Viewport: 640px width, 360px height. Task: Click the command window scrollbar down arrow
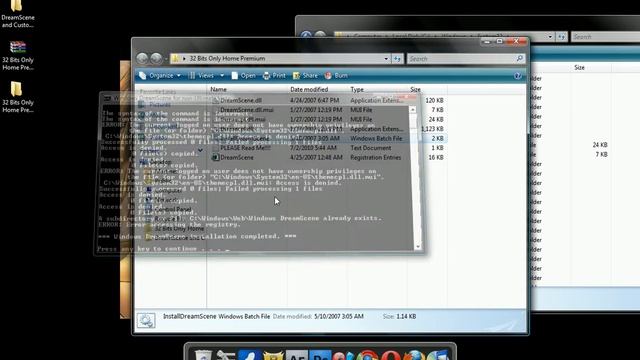[417, 247]
